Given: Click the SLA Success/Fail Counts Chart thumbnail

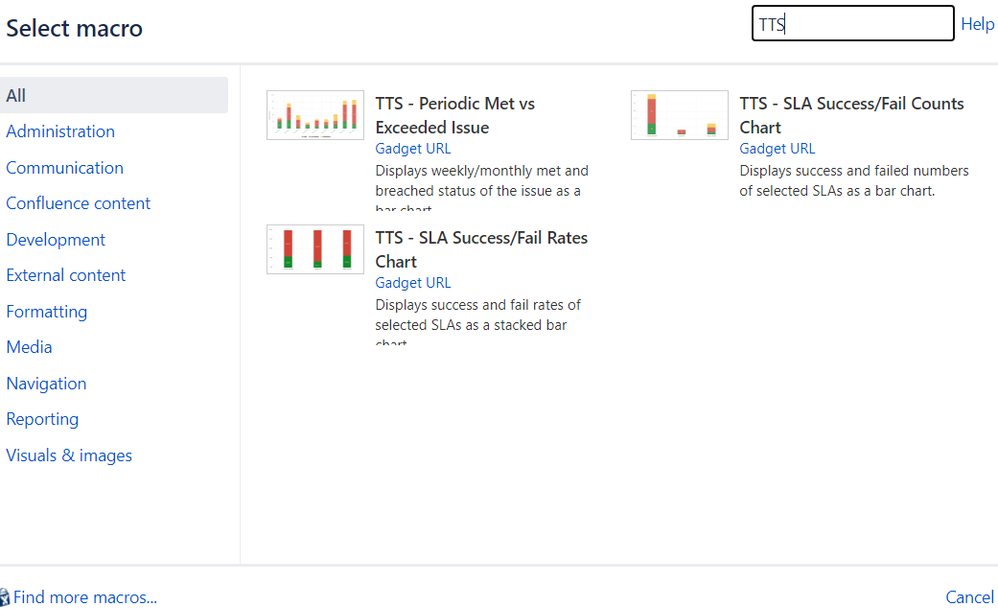Looking at the screenshot, I should click(x=679, y=115).
